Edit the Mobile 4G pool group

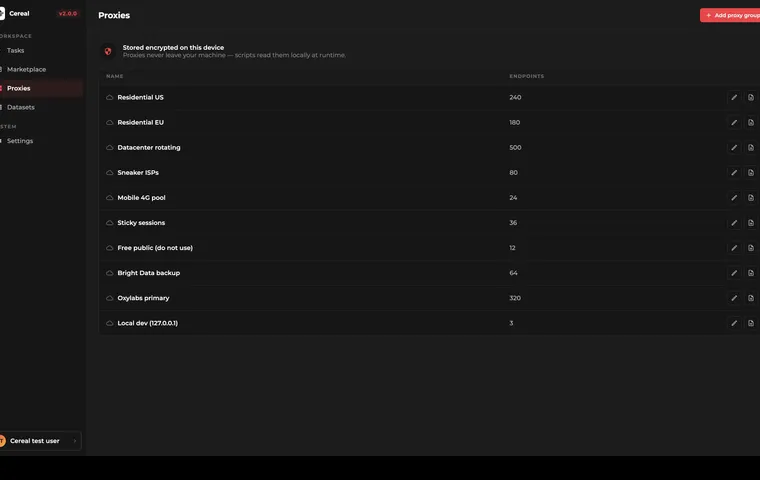pyautogui.click(x=734, y=198)
